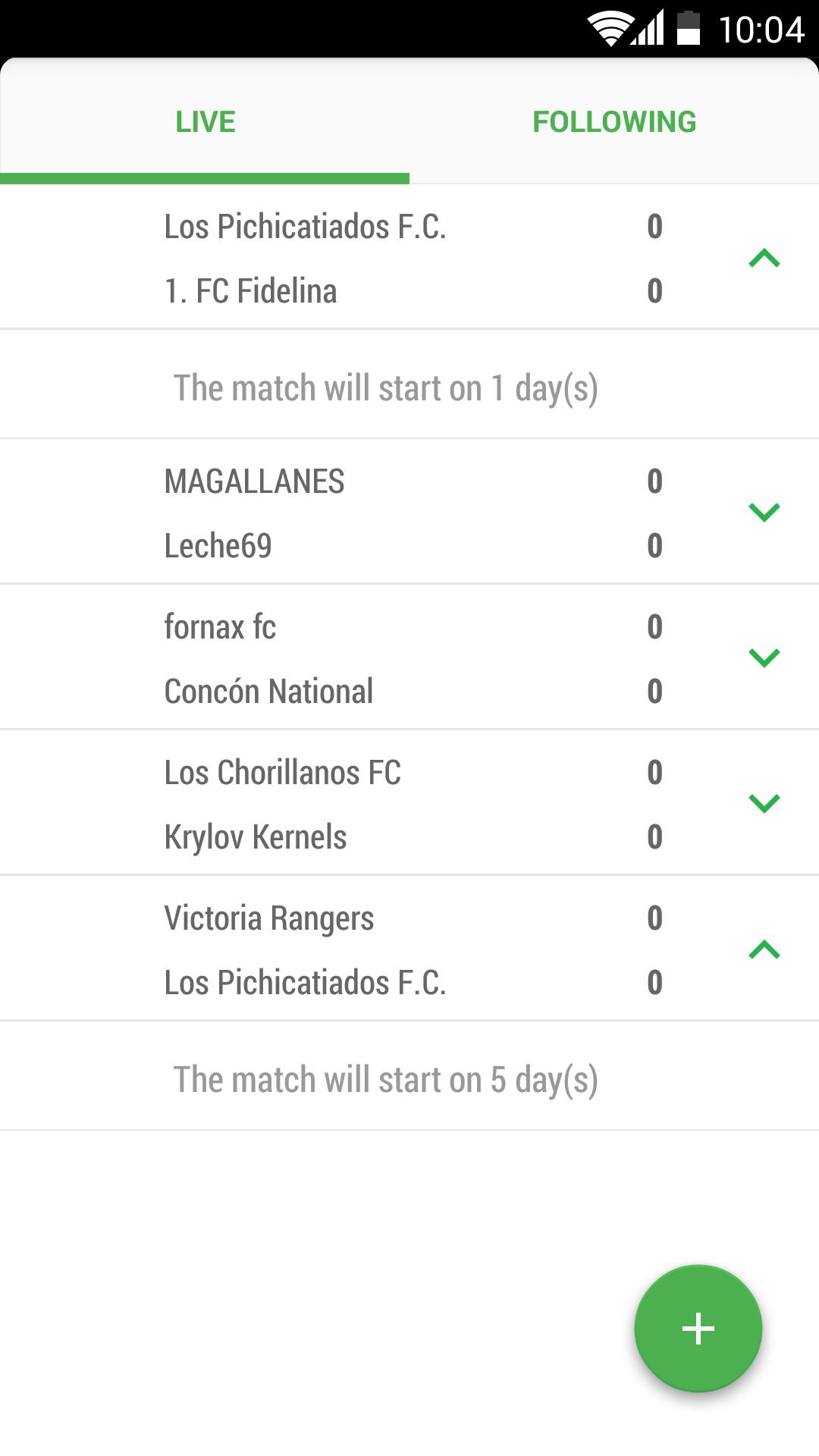
Task: Tap the green tab indicator bar under LIVE
Action: [205, 180]
